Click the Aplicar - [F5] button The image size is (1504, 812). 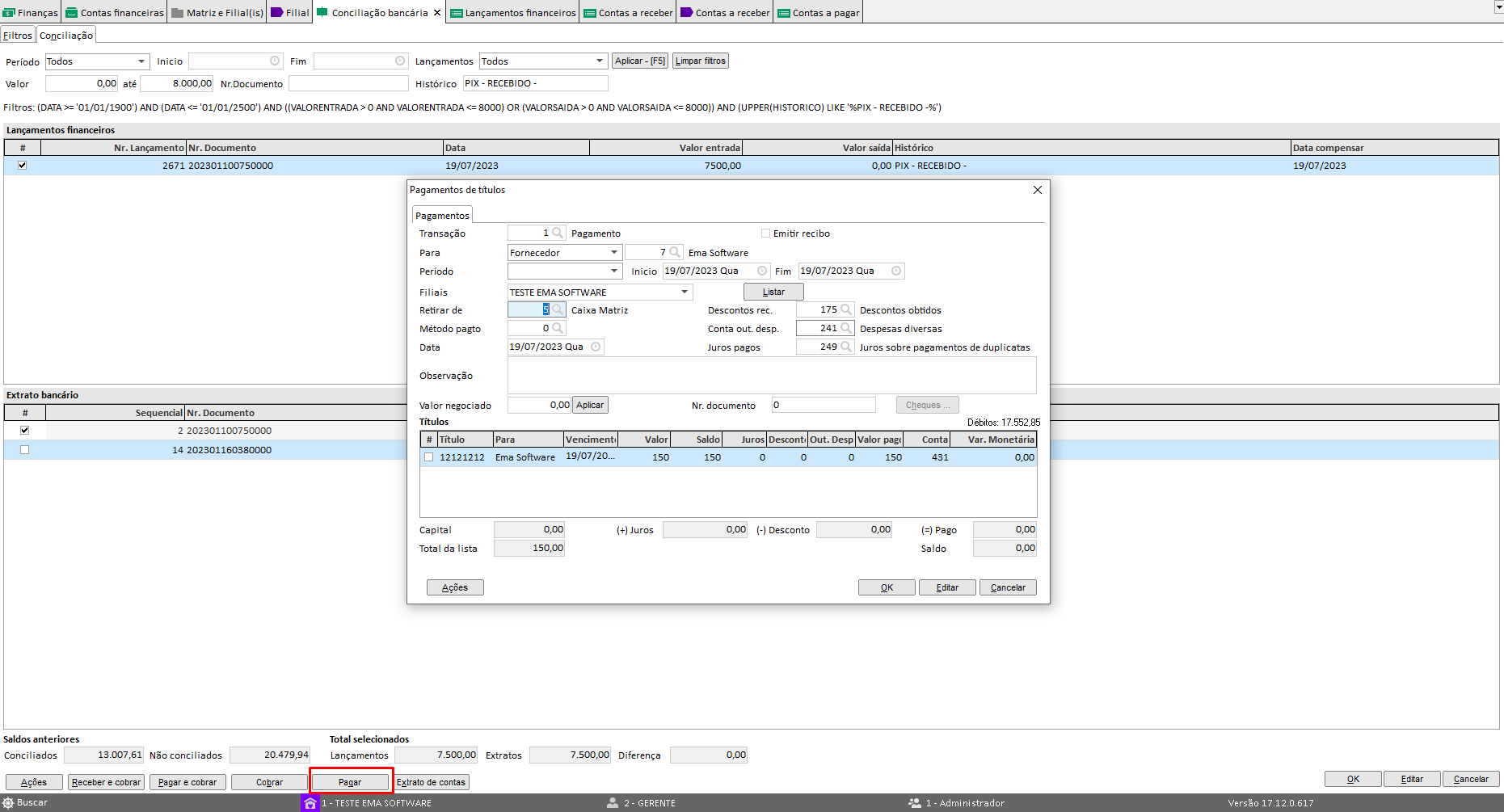click(x=640, y=61)
